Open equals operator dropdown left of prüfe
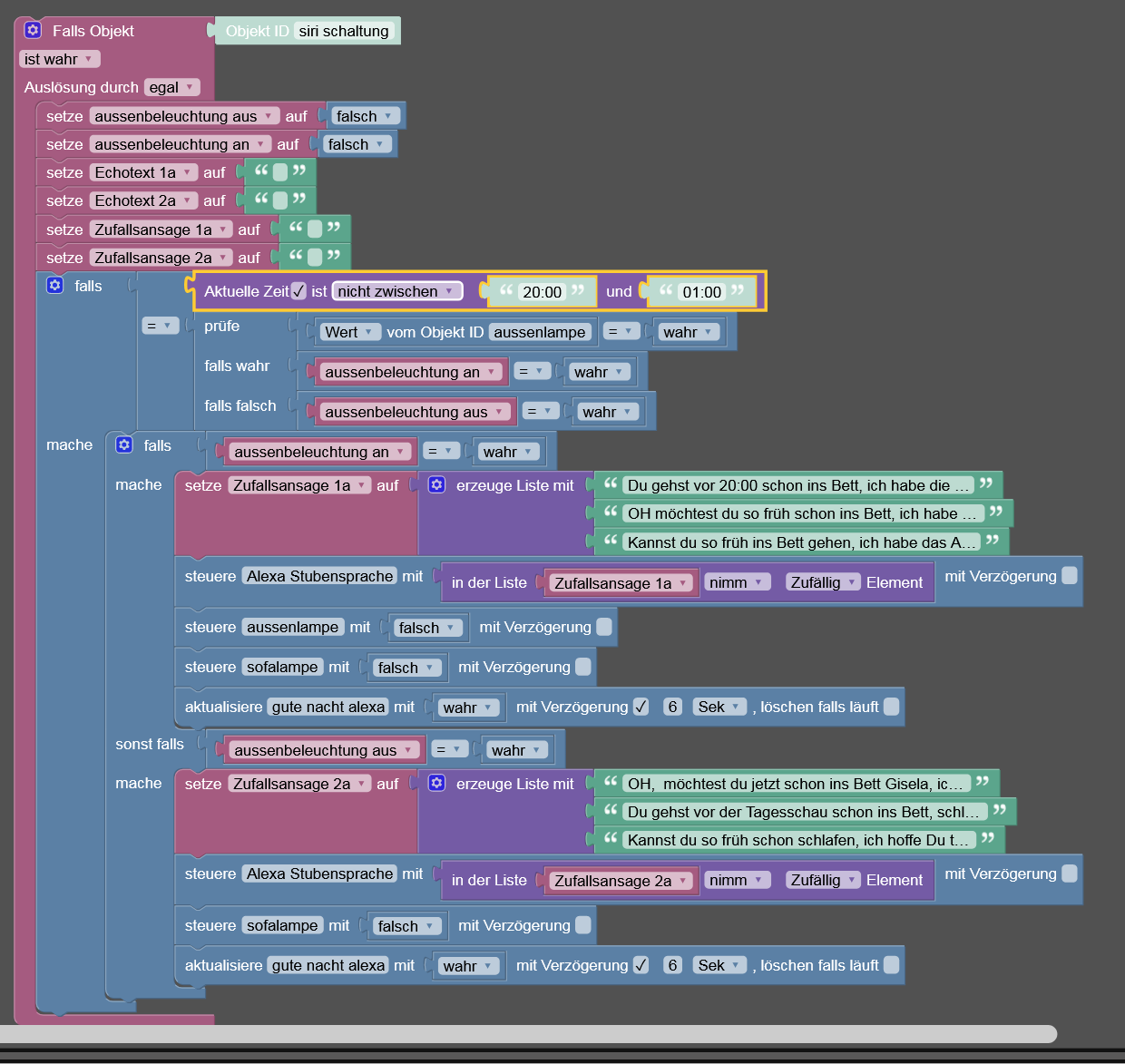 coord(161,326)
